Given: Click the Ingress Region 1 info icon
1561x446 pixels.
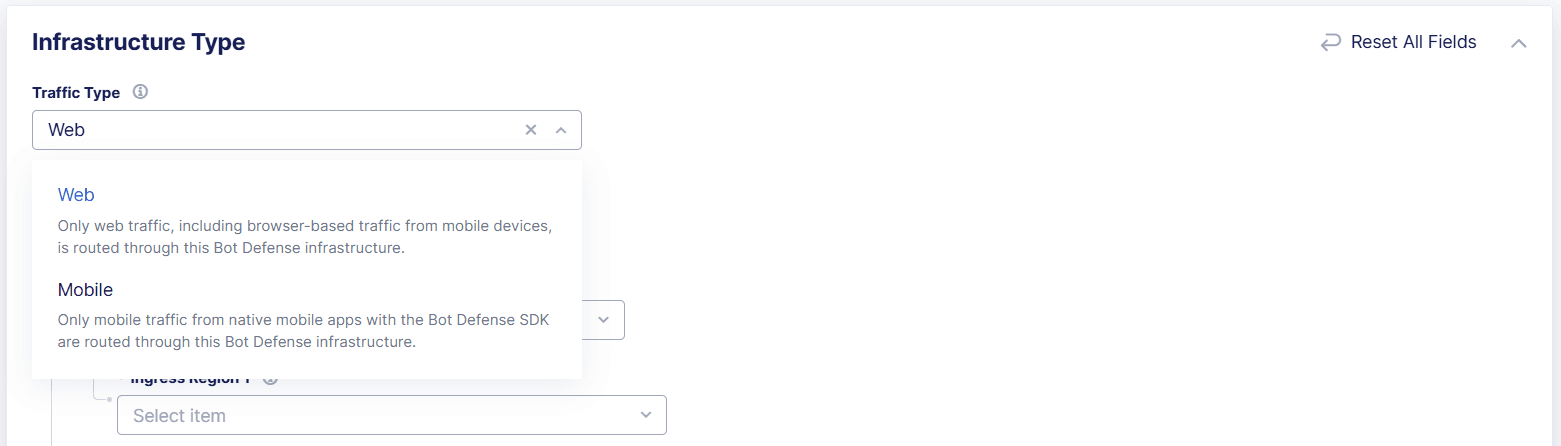Looking at the screenshot, I should point(269,380).
